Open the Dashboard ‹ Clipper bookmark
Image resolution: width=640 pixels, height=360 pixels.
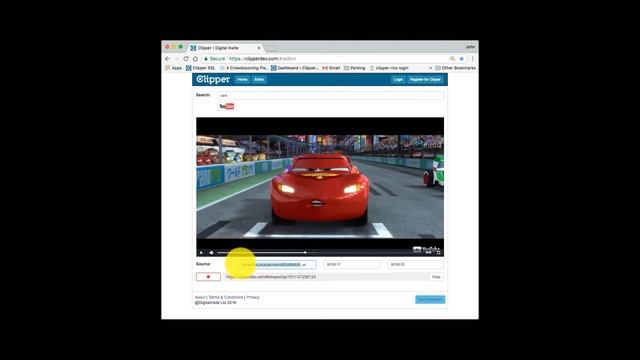[x=295, y=68]
